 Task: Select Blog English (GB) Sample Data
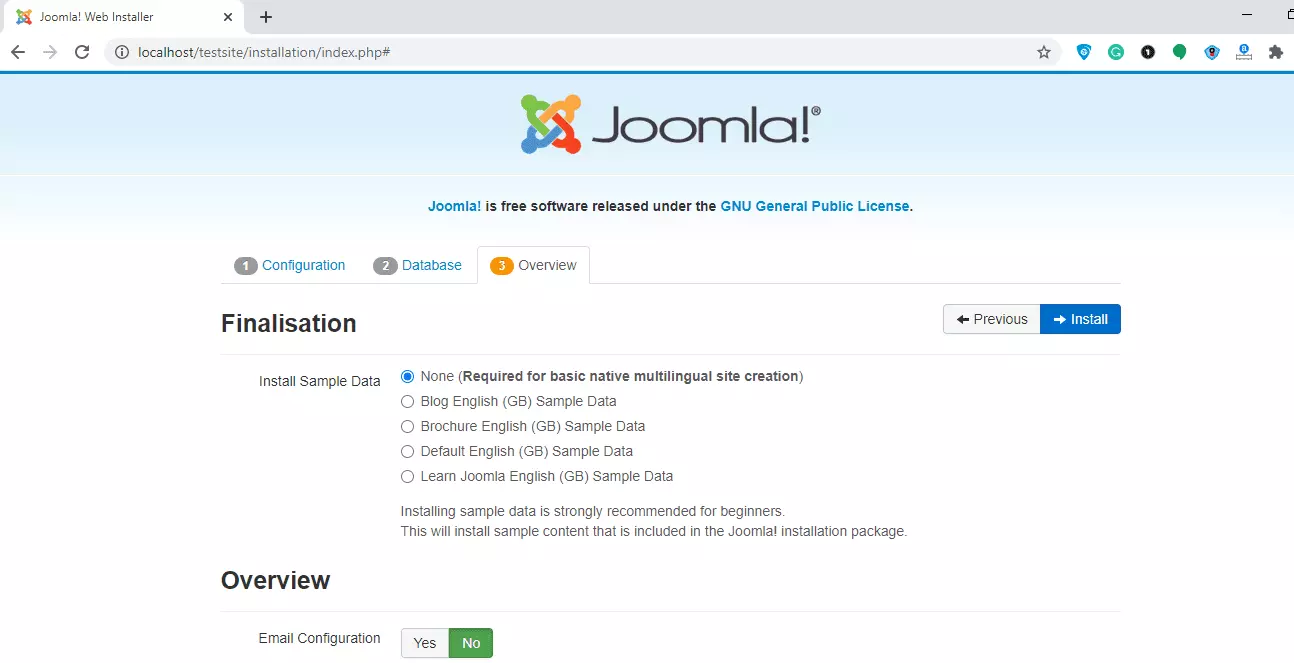point(407,402)
